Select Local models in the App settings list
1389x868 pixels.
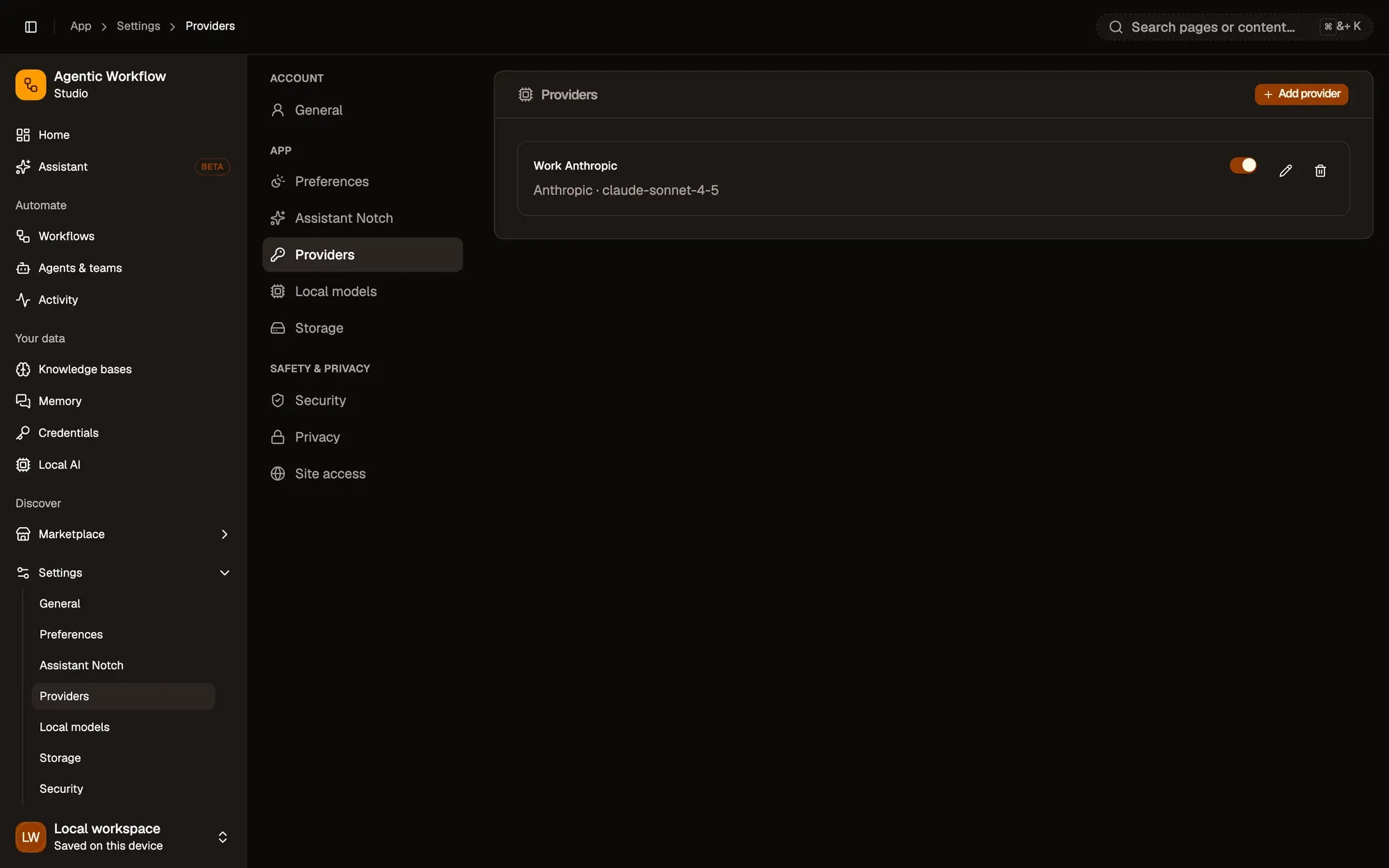point(363,292)
